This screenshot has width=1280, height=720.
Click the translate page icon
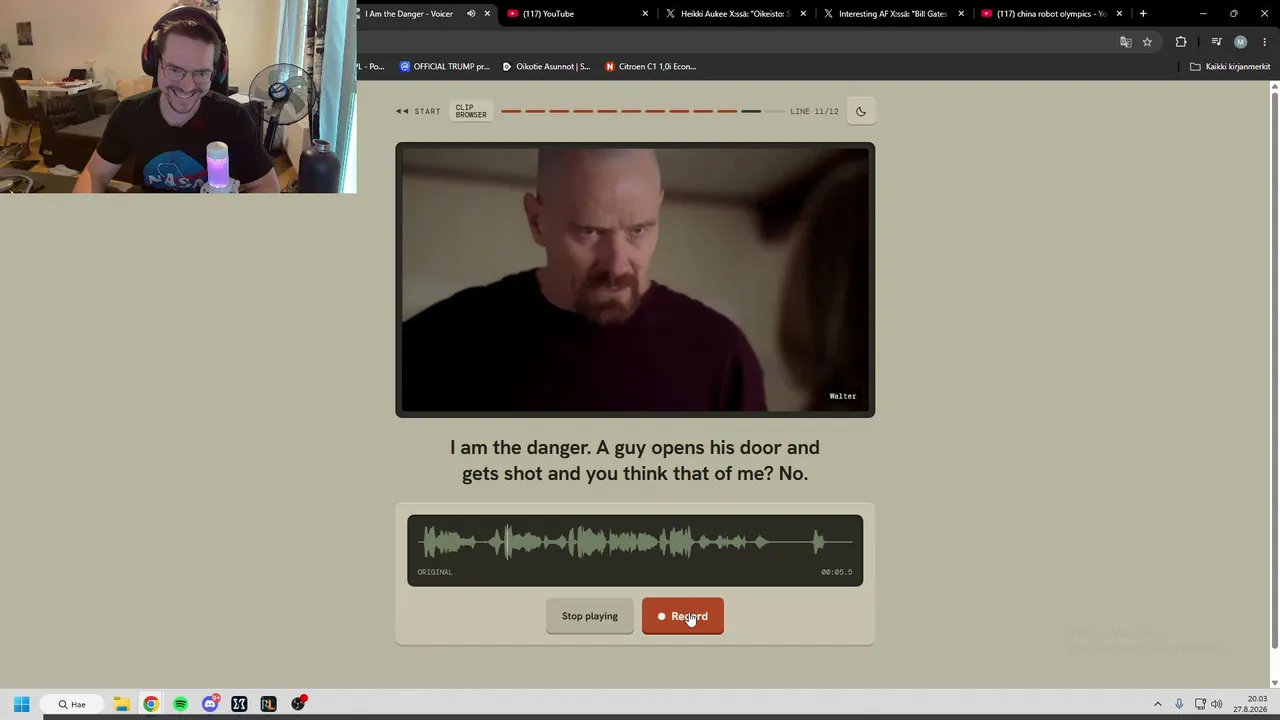pyautogui.click(x=1125, y=42)
